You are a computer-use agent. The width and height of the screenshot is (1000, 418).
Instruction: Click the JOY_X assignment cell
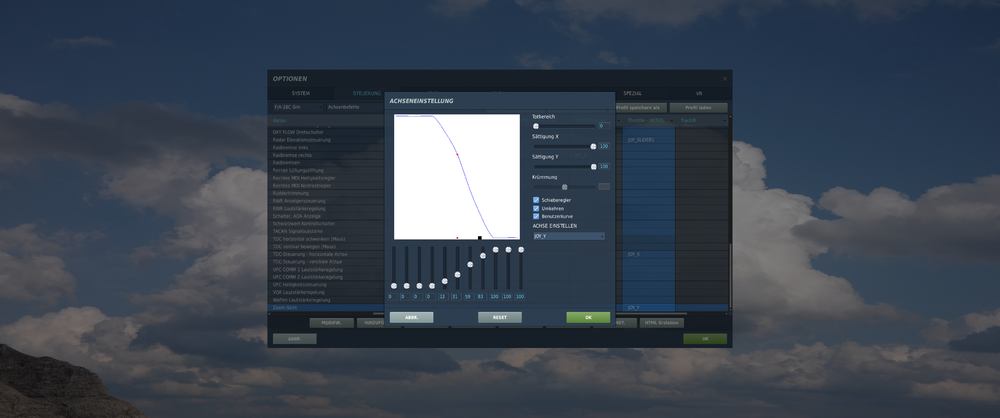coord(649,254)
